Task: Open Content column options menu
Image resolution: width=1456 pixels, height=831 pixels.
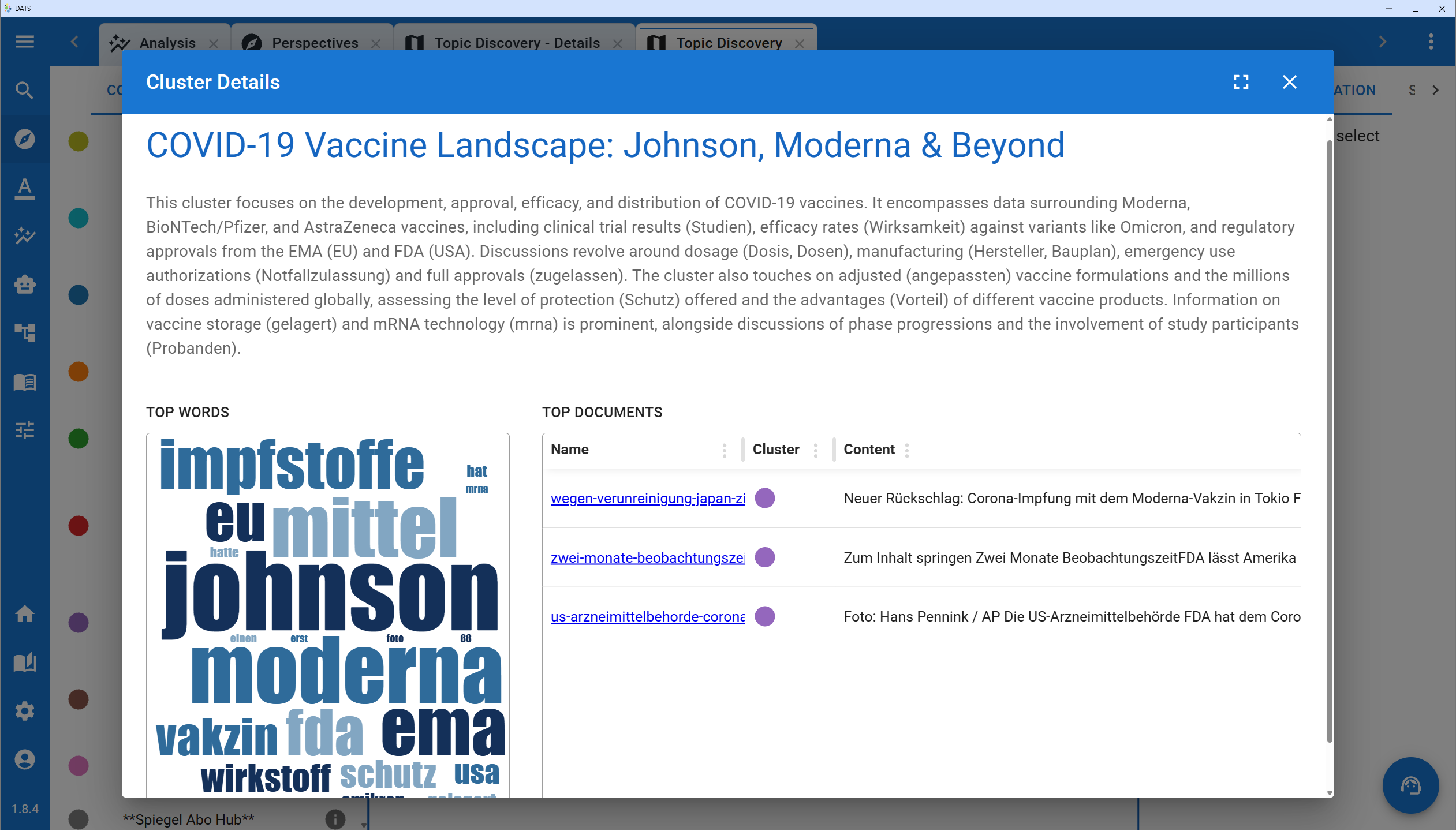Action: 906,450
